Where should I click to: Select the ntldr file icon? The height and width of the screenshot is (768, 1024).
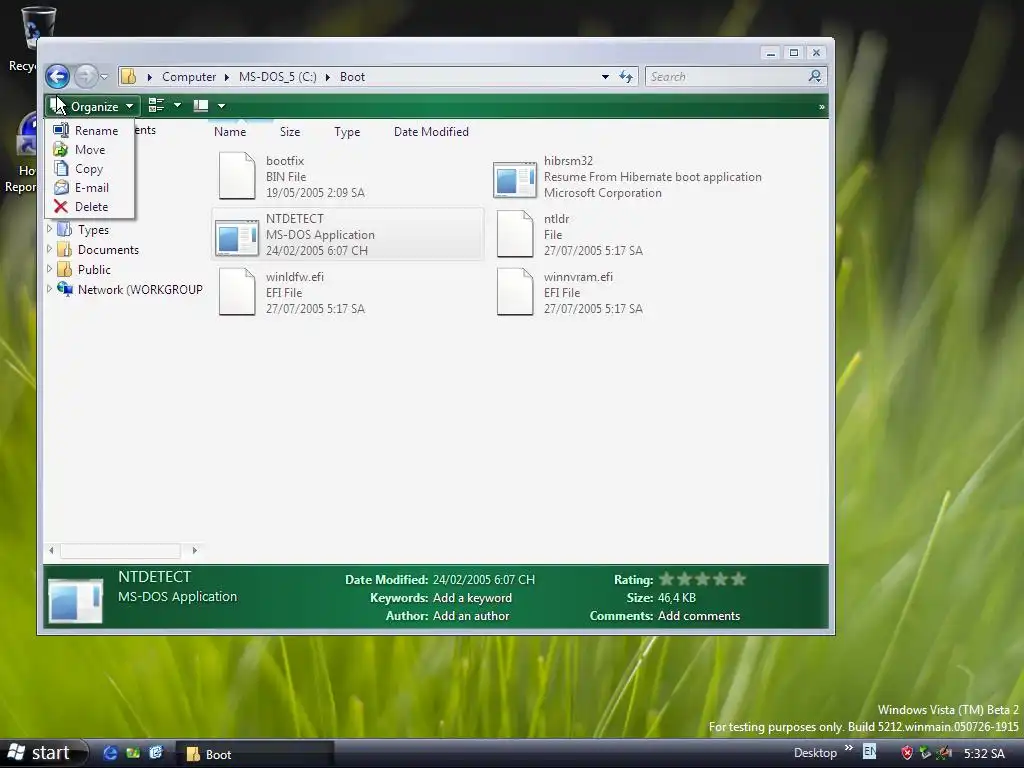pyautogui.click(x=515, y=234)
